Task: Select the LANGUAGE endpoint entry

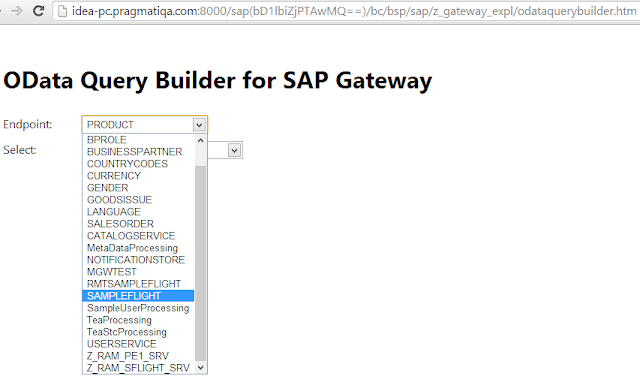Action: pyautogui.click(x=138, y=212)
